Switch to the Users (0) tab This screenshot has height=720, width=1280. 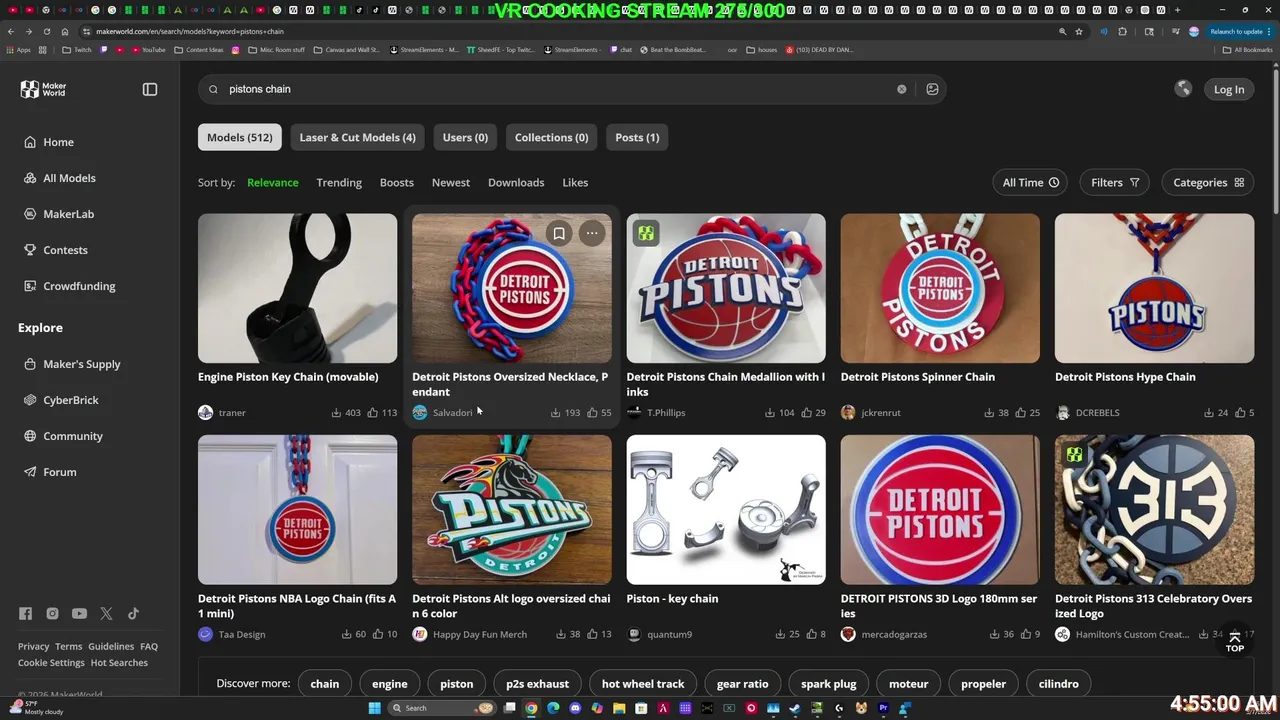click(x=465, y=137)
